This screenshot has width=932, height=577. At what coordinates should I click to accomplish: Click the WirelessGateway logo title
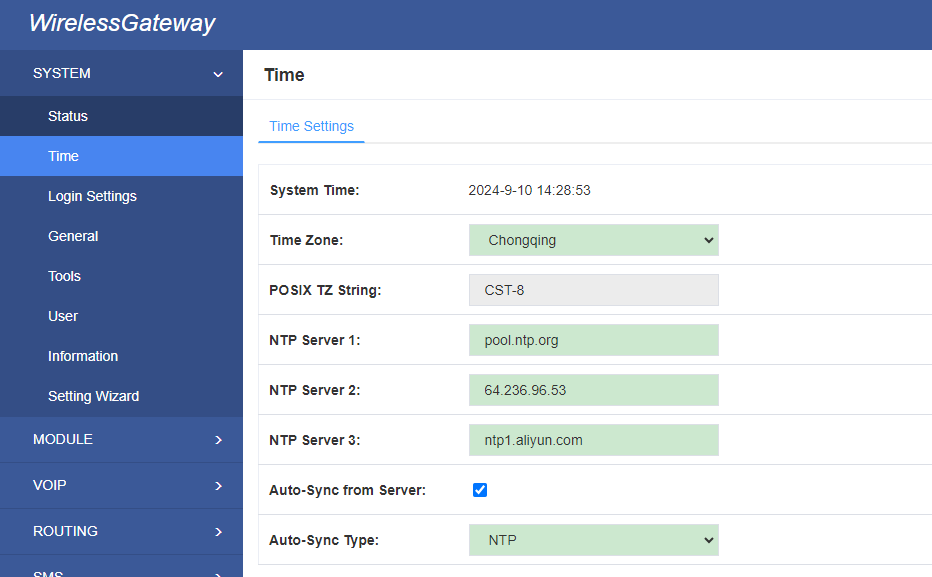click(122, 24)
